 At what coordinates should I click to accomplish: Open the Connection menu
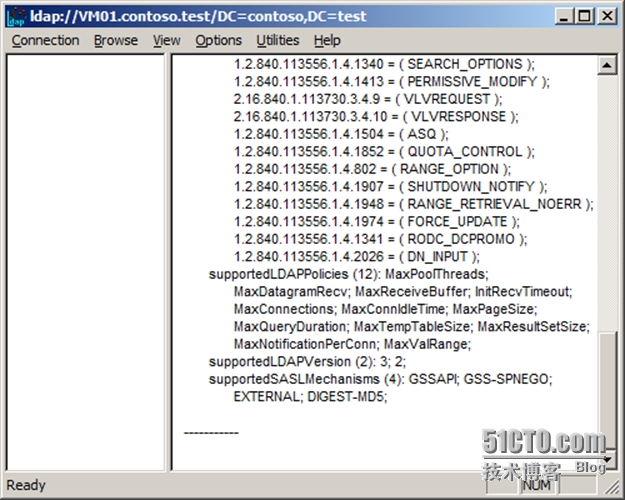45,40
